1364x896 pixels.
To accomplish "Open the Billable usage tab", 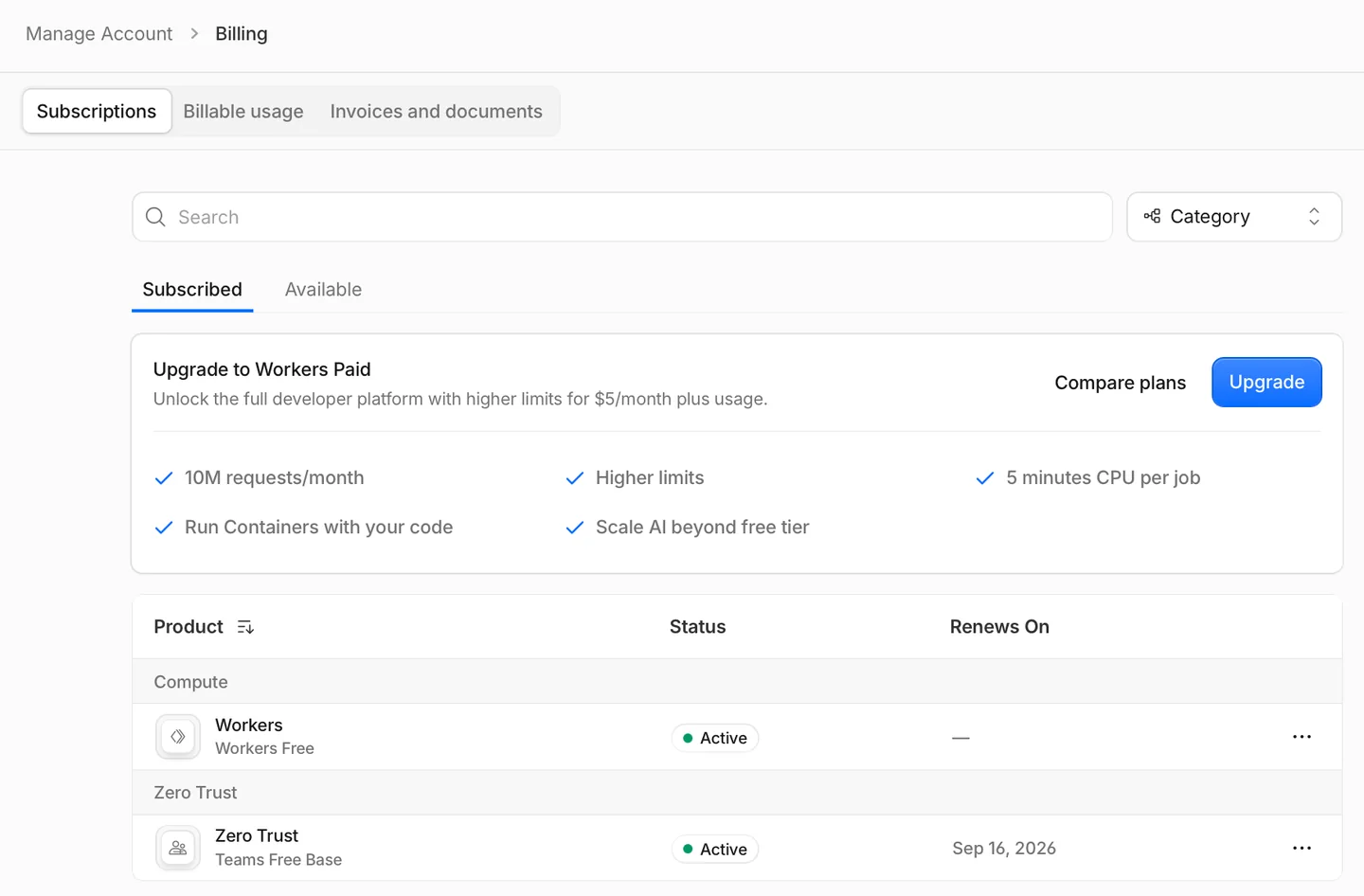I will (x=243, y=111).
